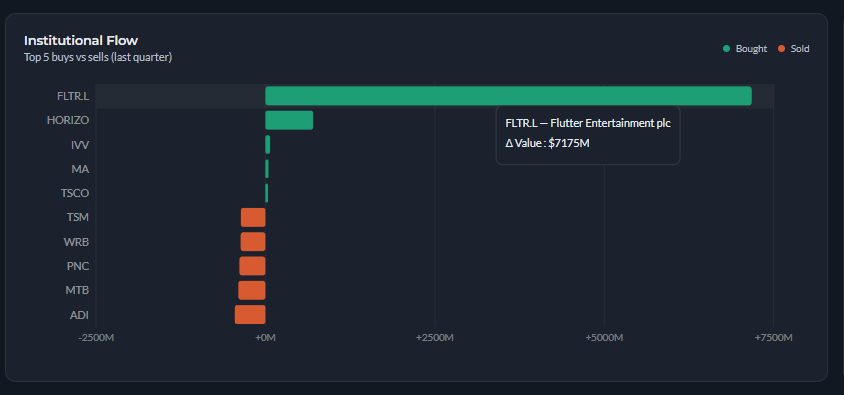
Task: Click the IVV ticker label
Action: click(80, 145)
